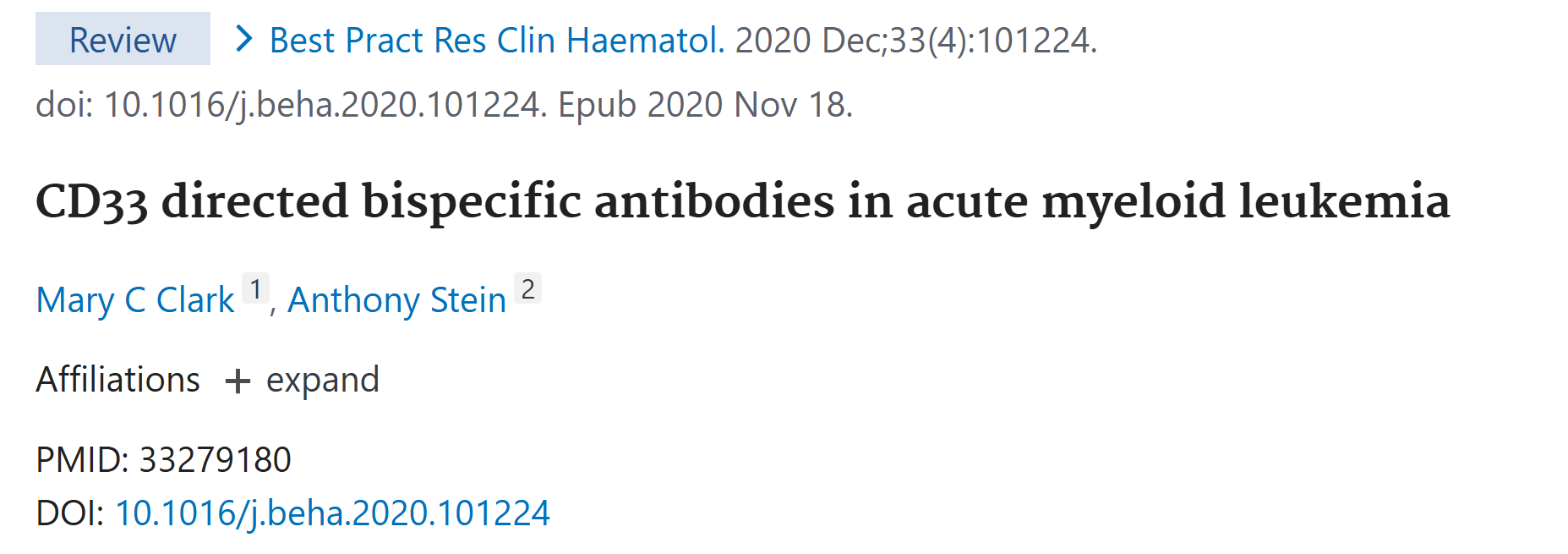Click the word CD33 in the title
The width and height of the screenshot is (1568, 554).
tap(91, 203)
